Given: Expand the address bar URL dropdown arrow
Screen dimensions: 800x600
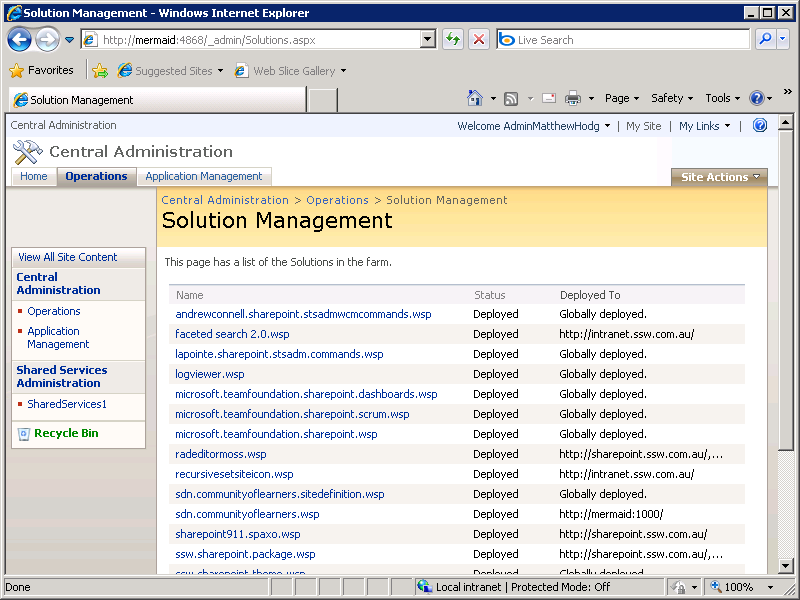Looking at the screenshot, I should click(428, 40).
